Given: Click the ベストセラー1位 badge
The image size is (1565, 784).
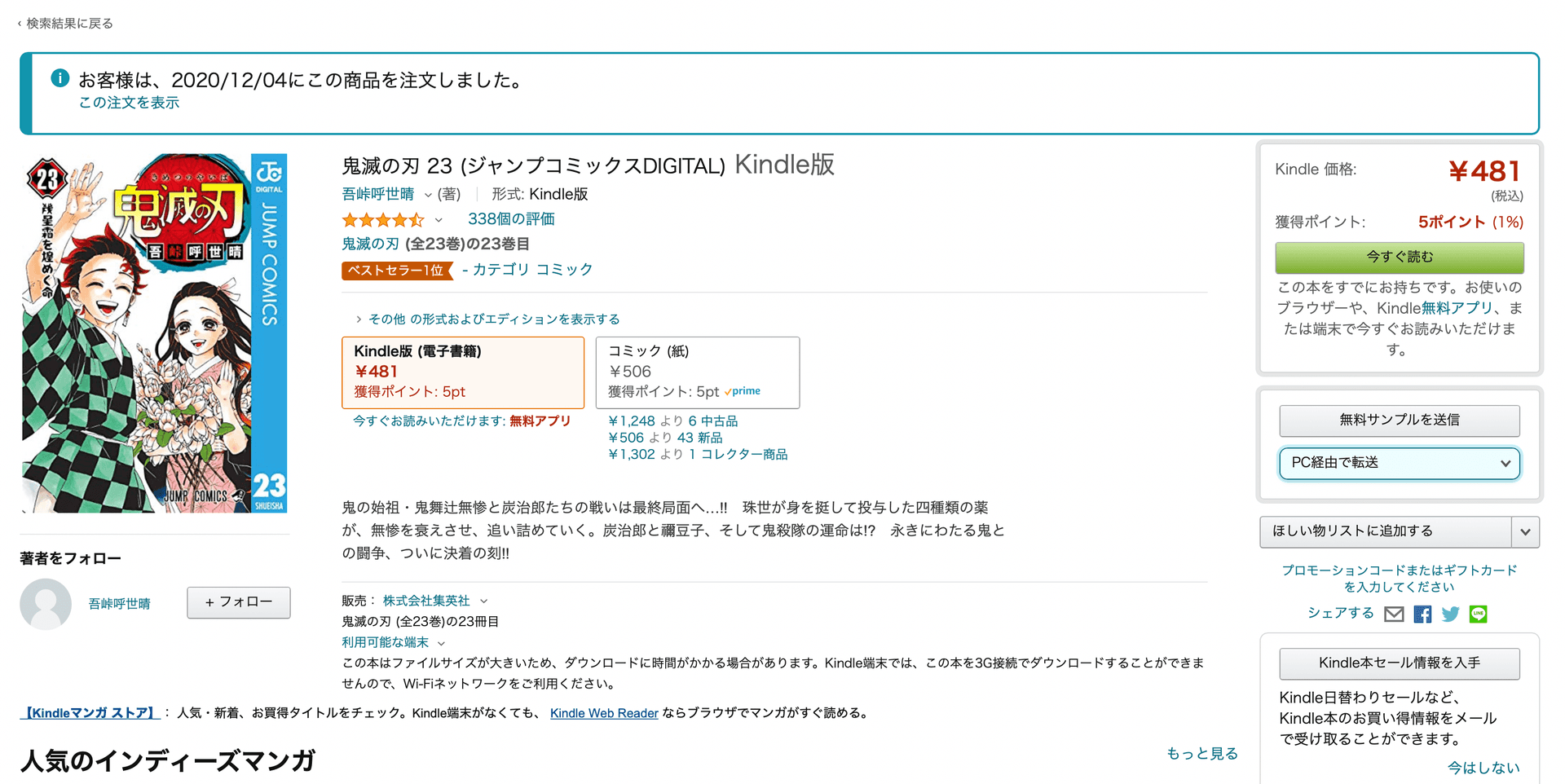Looking at the screenshot, I should [397, 271].
